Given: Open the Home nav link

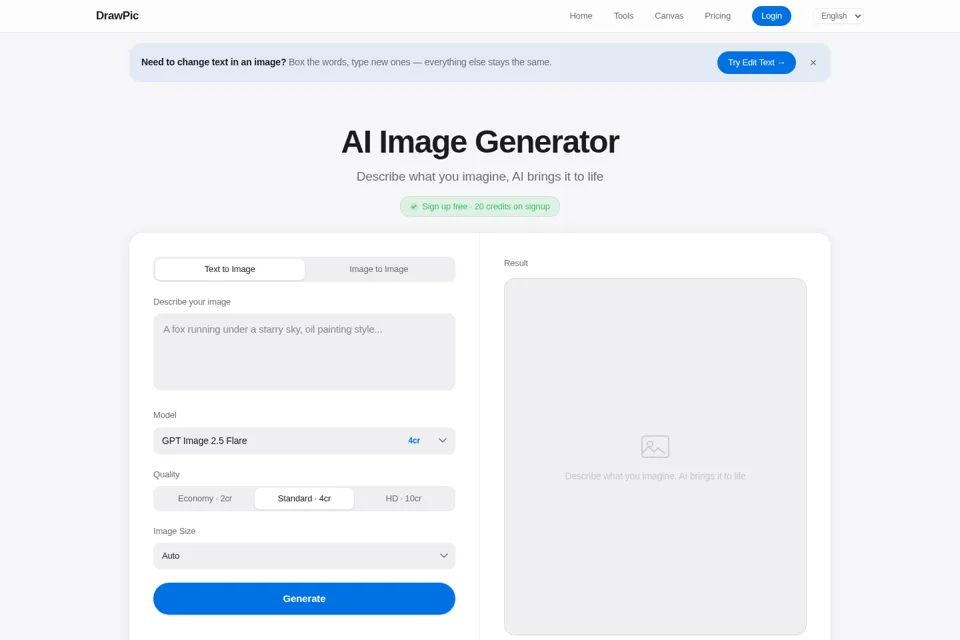Looking at the screenshot, I should click(x=580, y=16).
